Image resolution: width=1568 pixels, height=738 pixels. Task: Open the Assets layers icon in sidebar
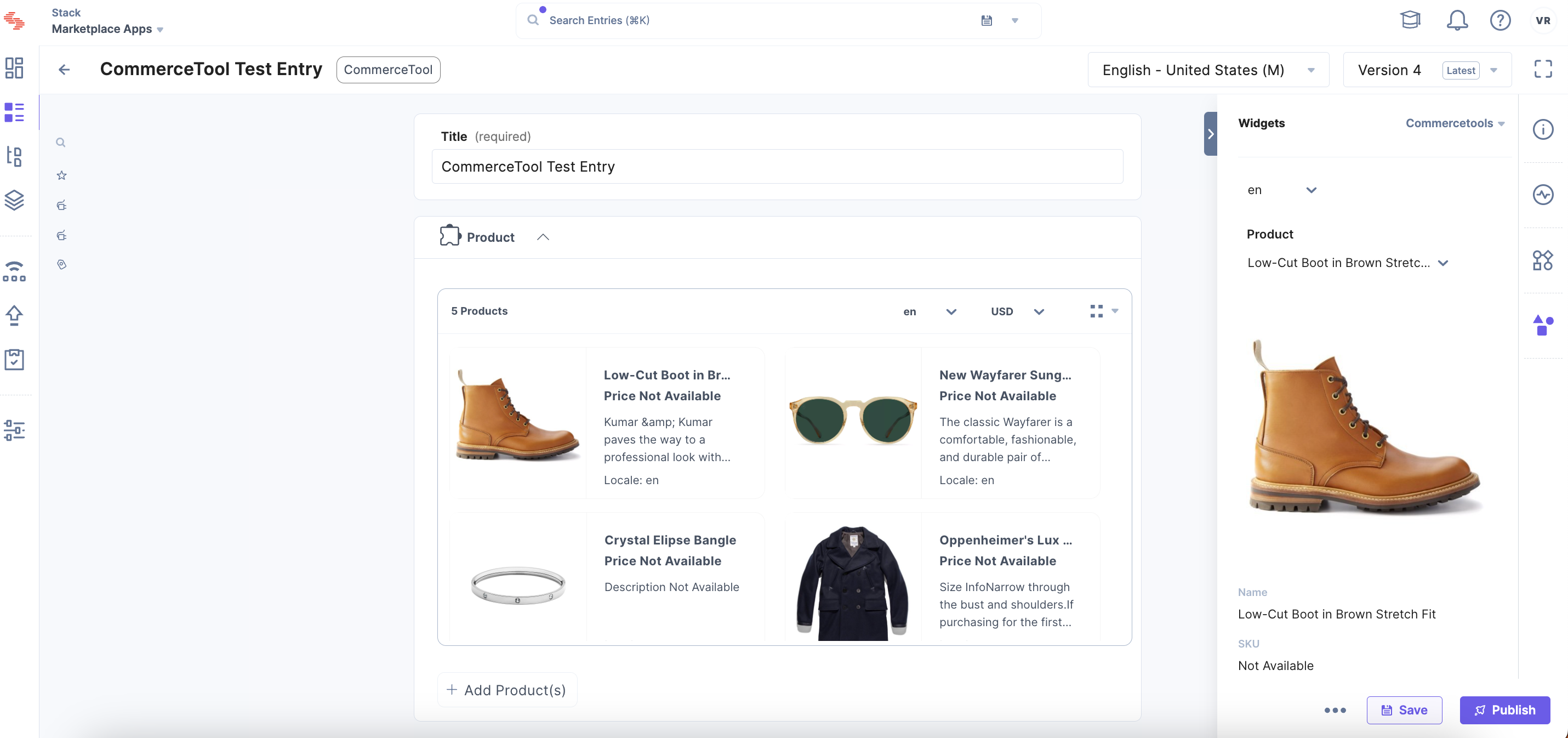(x=14, y=200)
